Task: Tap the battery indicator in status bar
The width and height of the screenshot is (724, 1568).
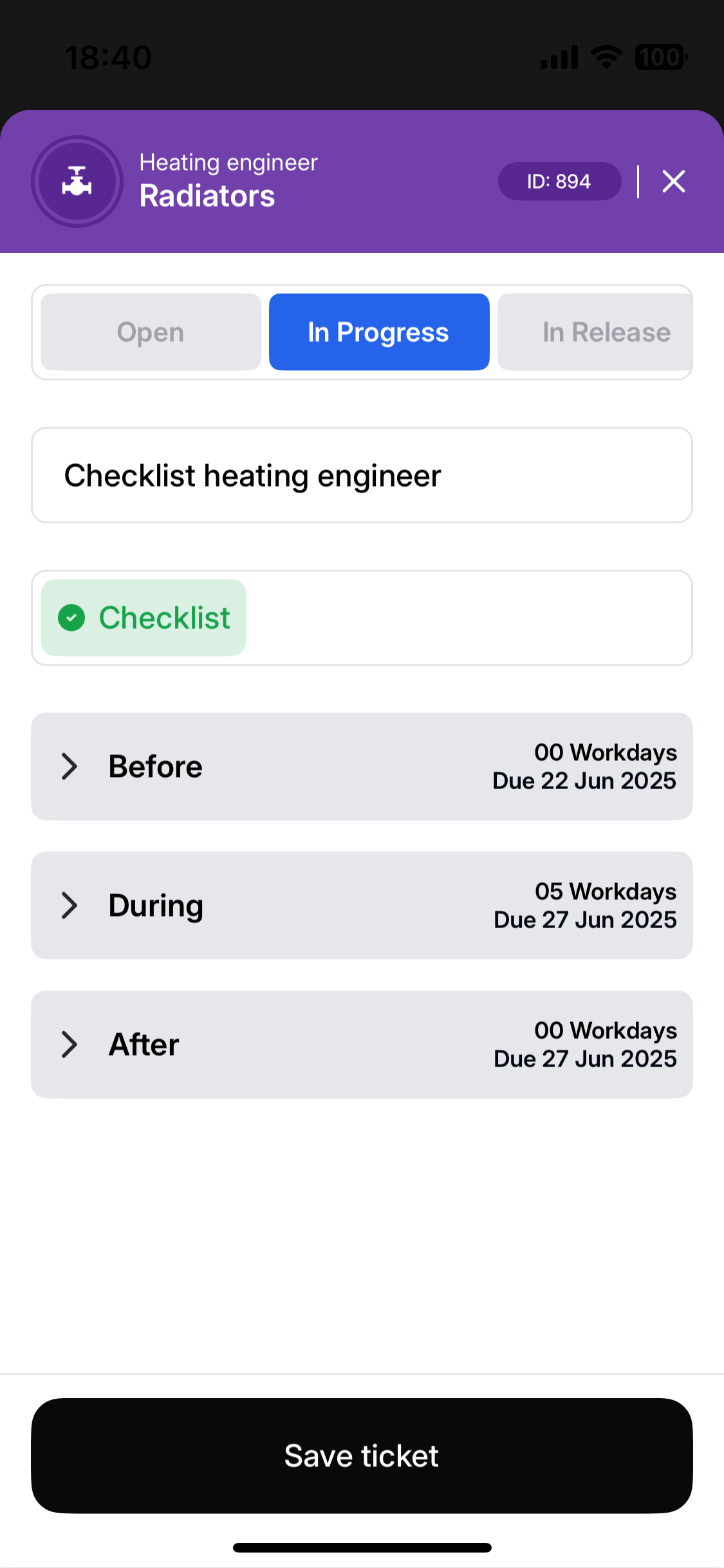Action: pos(660,57)
